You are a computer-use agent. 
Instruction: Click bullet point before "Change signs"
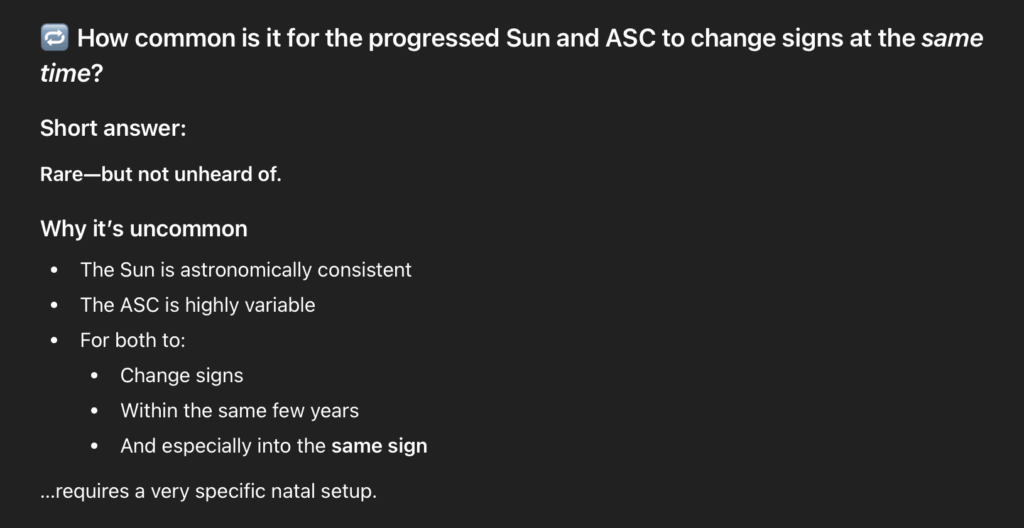[95, 377]
